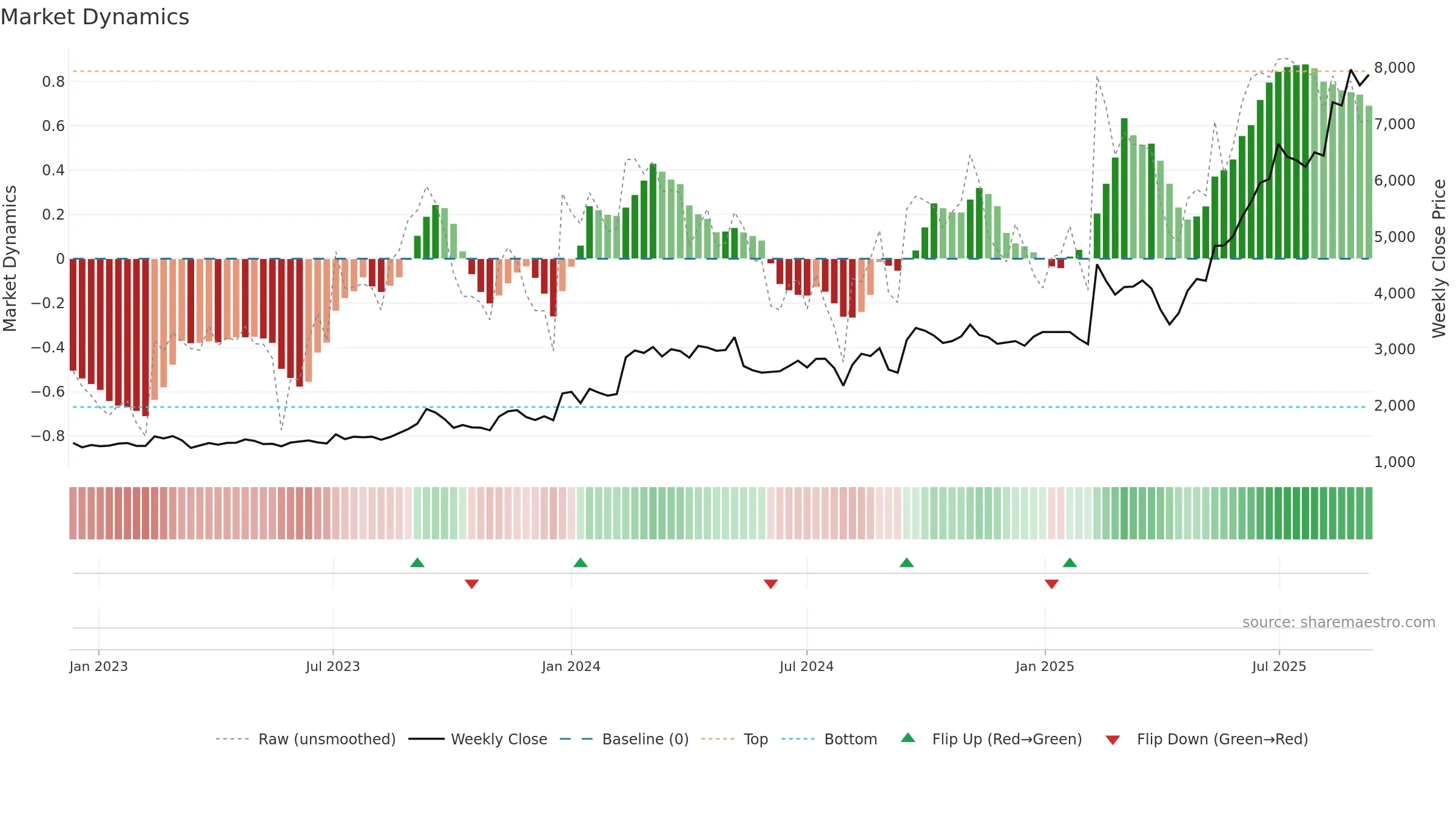Click the Jan 2023 x-axis label
The height and width of the screenshot is (819, 1456).
click(x=99, y=666)
